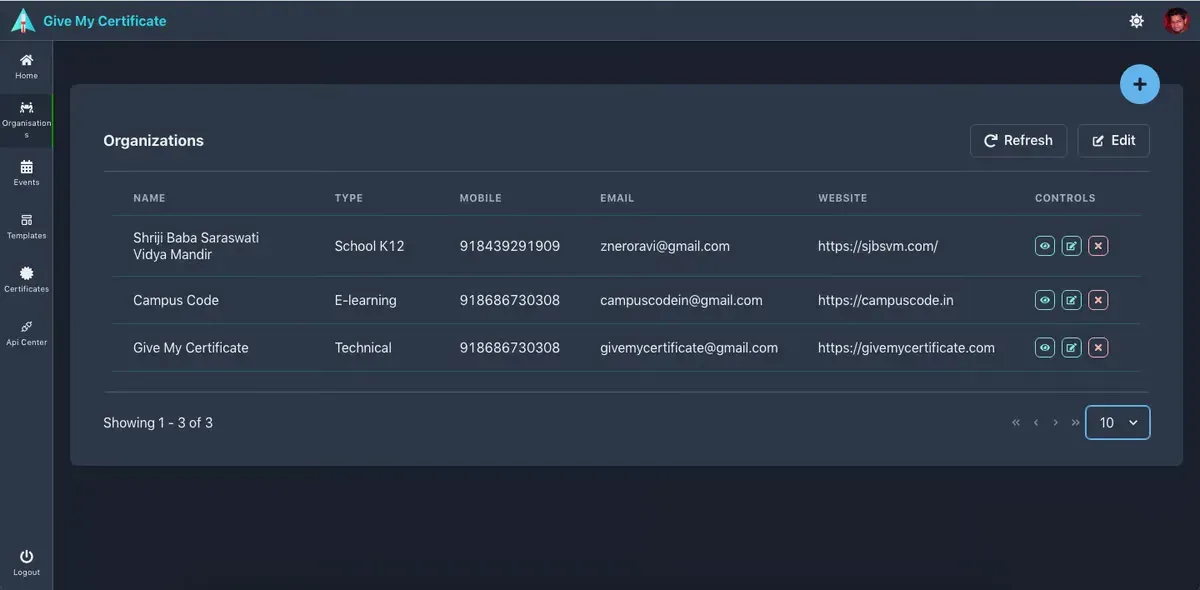Click the NAME column header

click(x=149, y=198)
